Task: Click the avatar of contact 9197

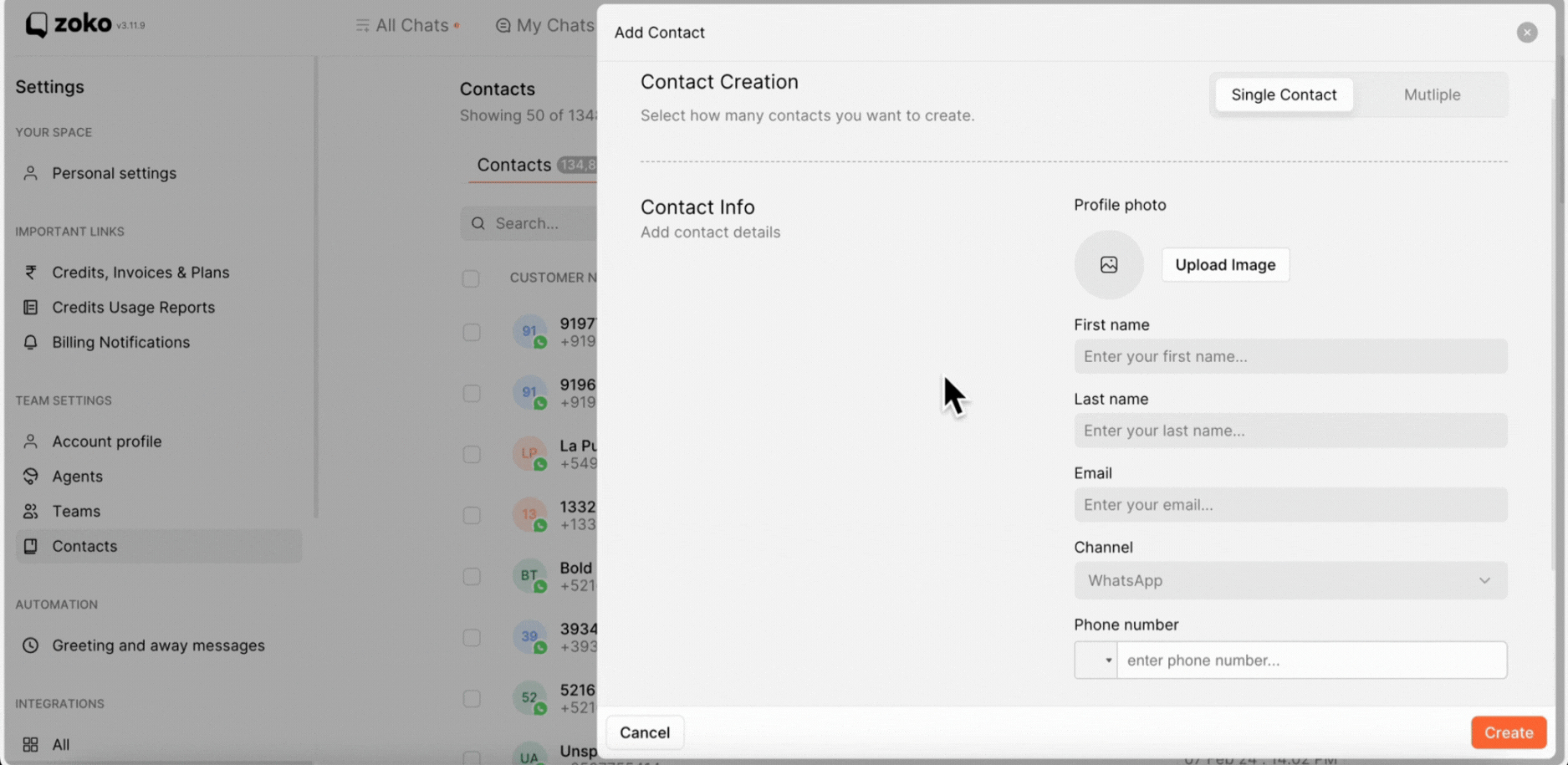Action: [529, 331]
